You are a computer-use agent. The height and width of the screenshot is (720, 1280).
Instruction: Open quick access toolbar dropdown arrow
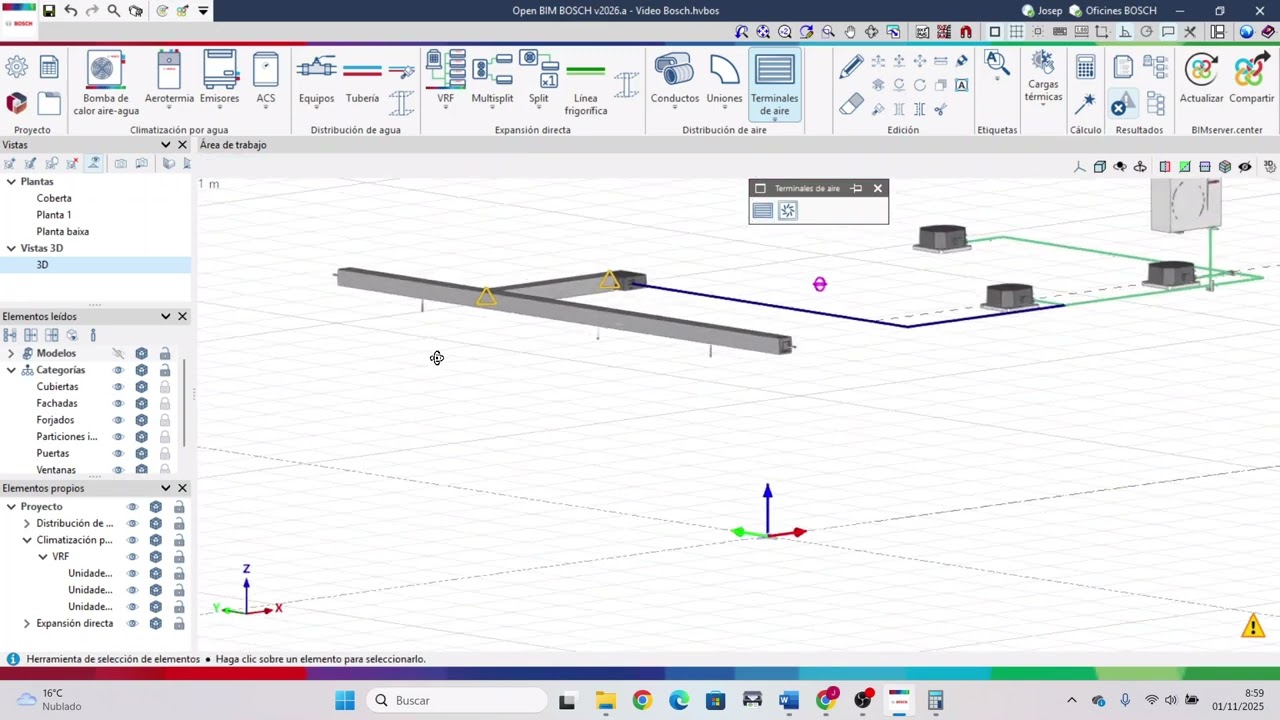pos(203,11)
